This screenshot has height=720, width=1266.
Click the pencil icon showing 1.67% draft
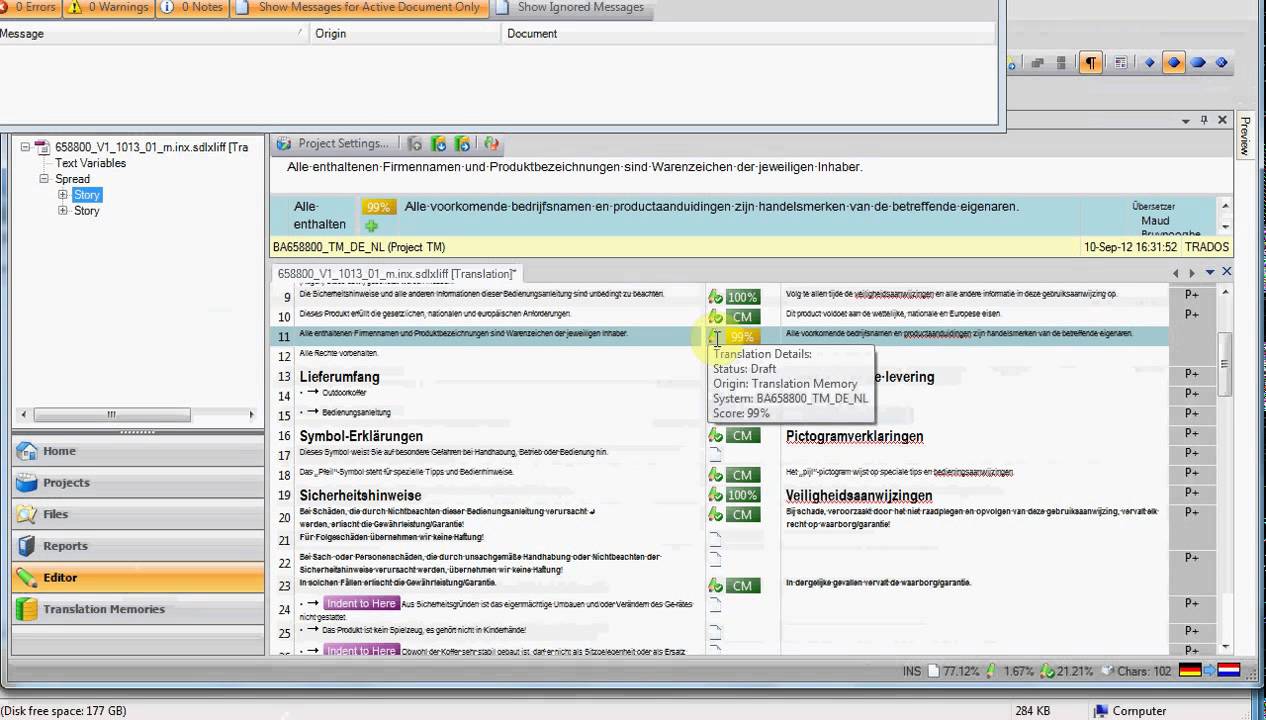(x=991, y=671)
